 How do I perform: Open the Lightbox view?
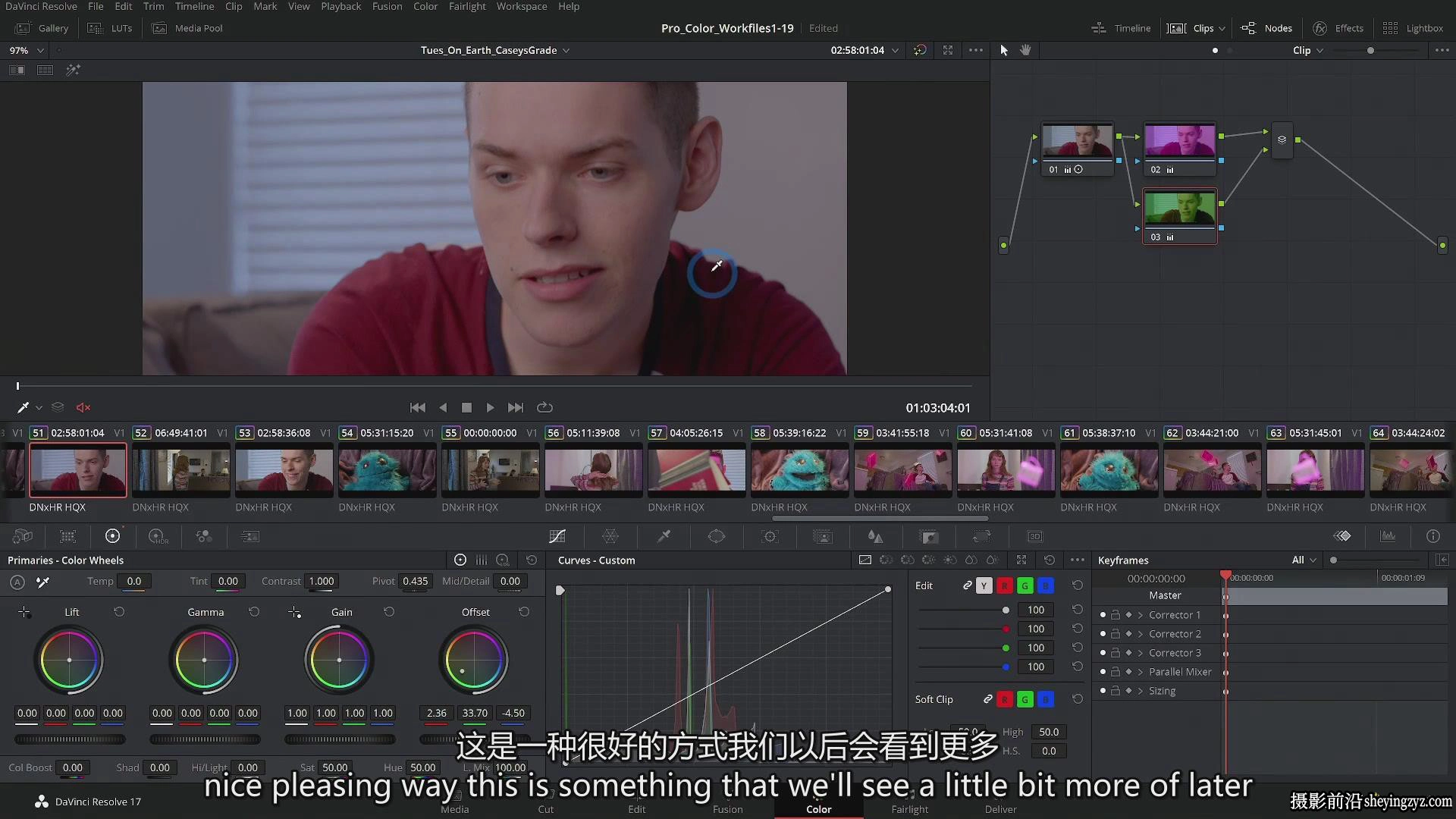[1413, 28]
